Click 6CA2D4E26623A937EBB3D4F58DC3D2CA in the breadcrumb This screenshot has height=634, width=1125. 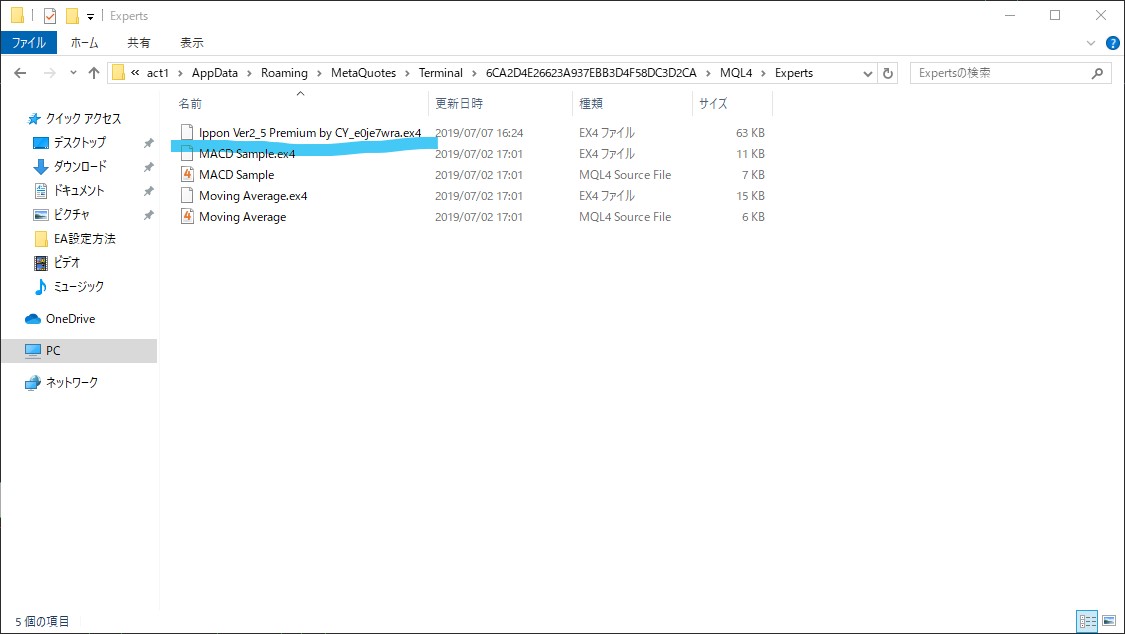pyautogui.click(x=590, y=73)
